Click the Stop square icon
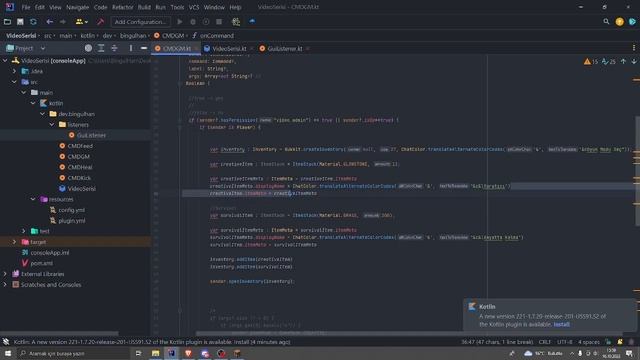The height and width of the screenshot is (360, 640). [219, 22]
